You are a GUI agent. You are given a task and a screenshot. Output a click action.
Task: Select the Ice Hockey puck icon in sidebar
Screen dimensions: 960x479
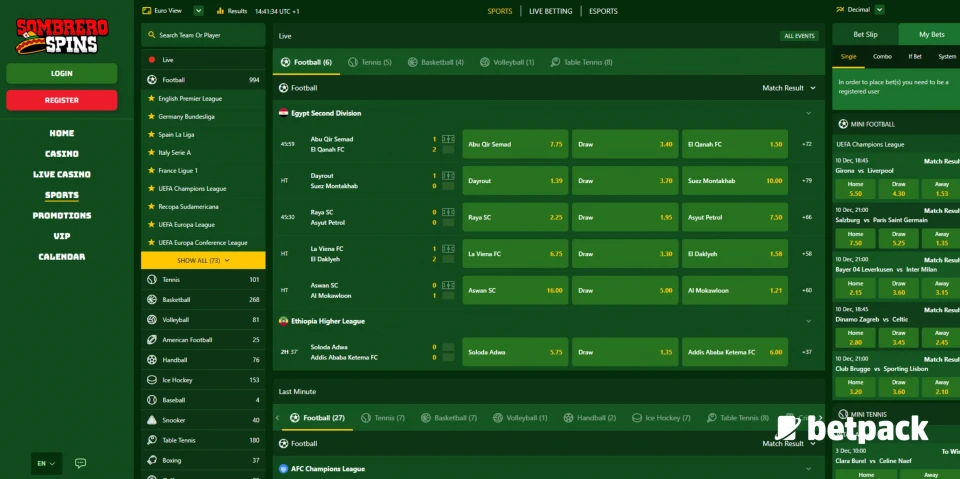click(152, 380)
